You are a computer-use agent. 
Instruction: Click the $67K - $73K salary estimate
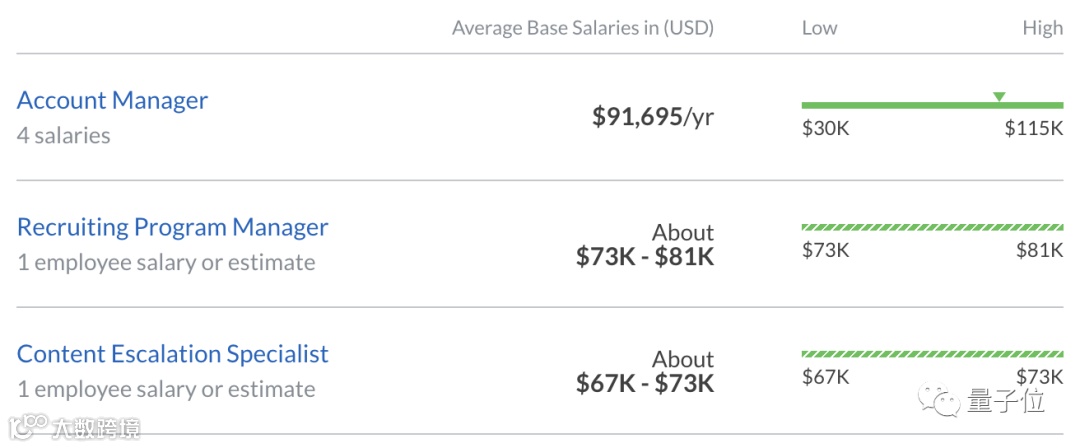[645, 383]
